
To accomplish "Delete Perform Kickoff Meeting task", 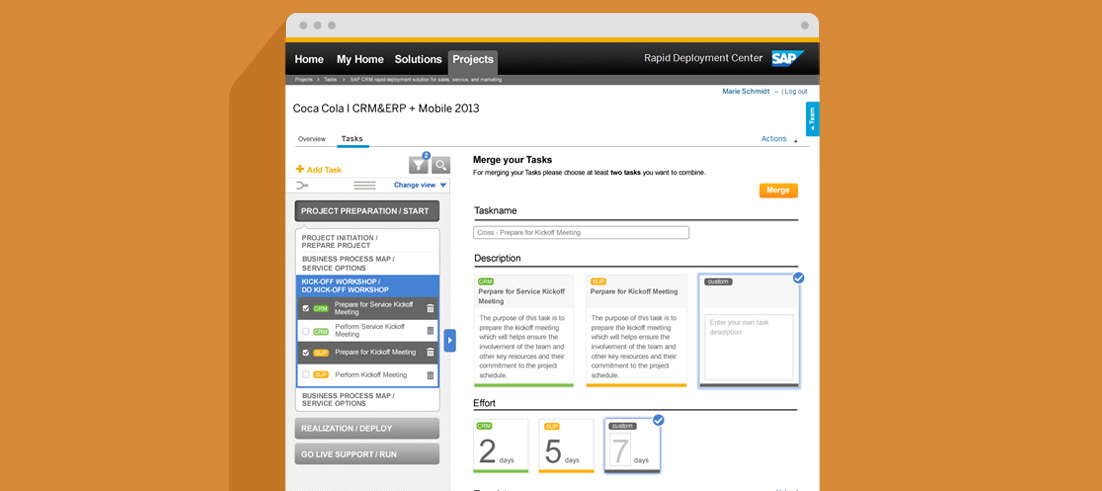I will tap(430, 375).
